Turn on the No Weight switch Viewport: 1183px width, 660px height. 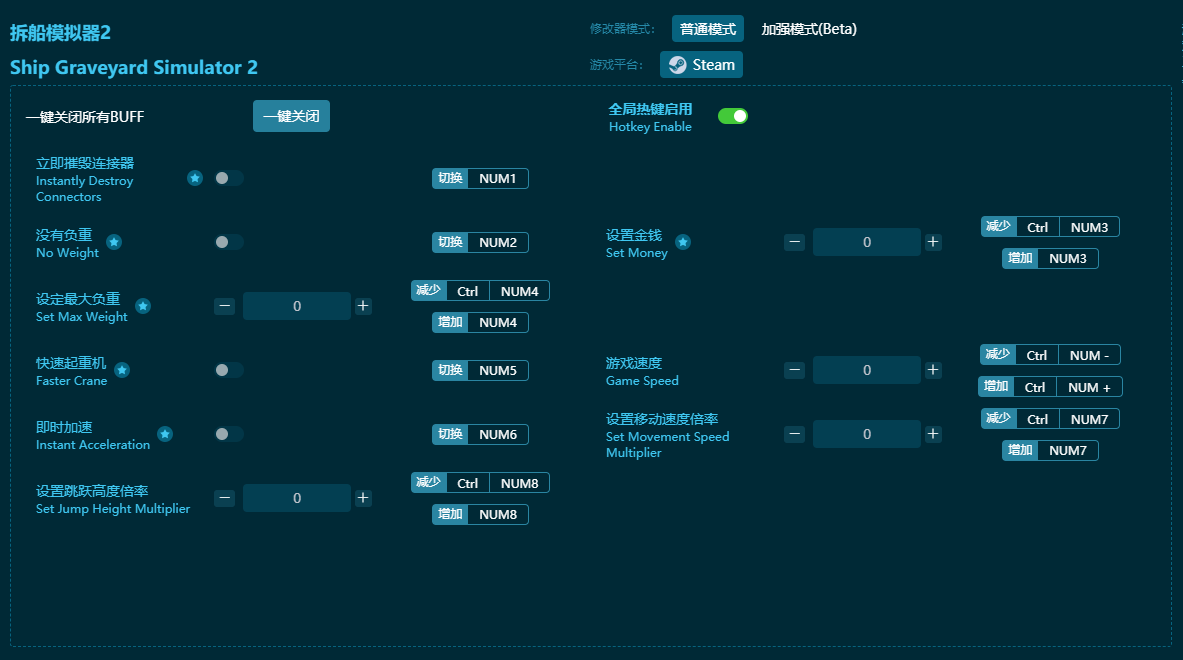click(x=228, y=241)
